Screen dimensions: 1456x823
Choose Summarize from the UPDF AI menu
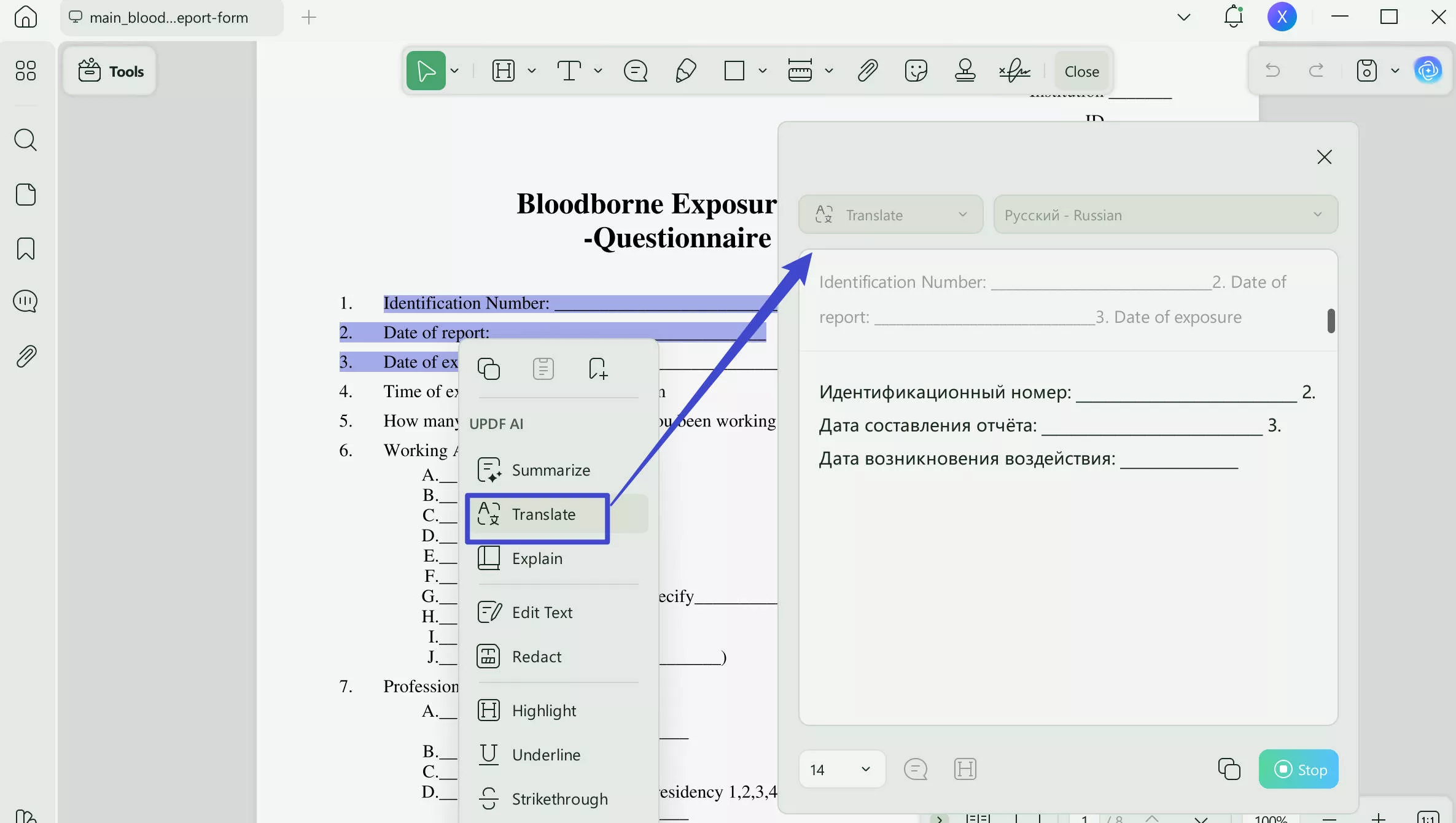point(550,469)
